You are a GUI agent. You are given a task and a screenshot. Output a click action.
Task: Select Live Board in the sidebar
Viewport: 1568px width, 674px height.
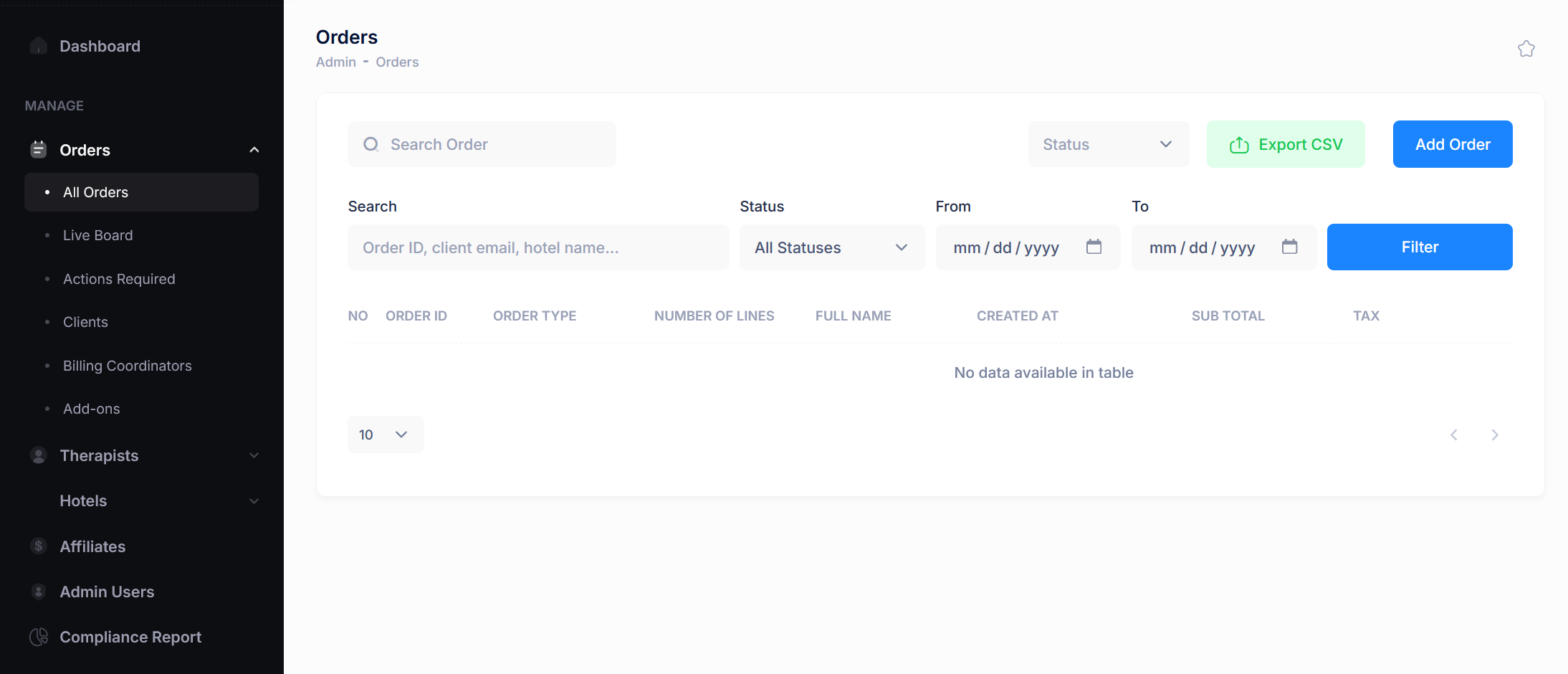click(x=97, y=234)
